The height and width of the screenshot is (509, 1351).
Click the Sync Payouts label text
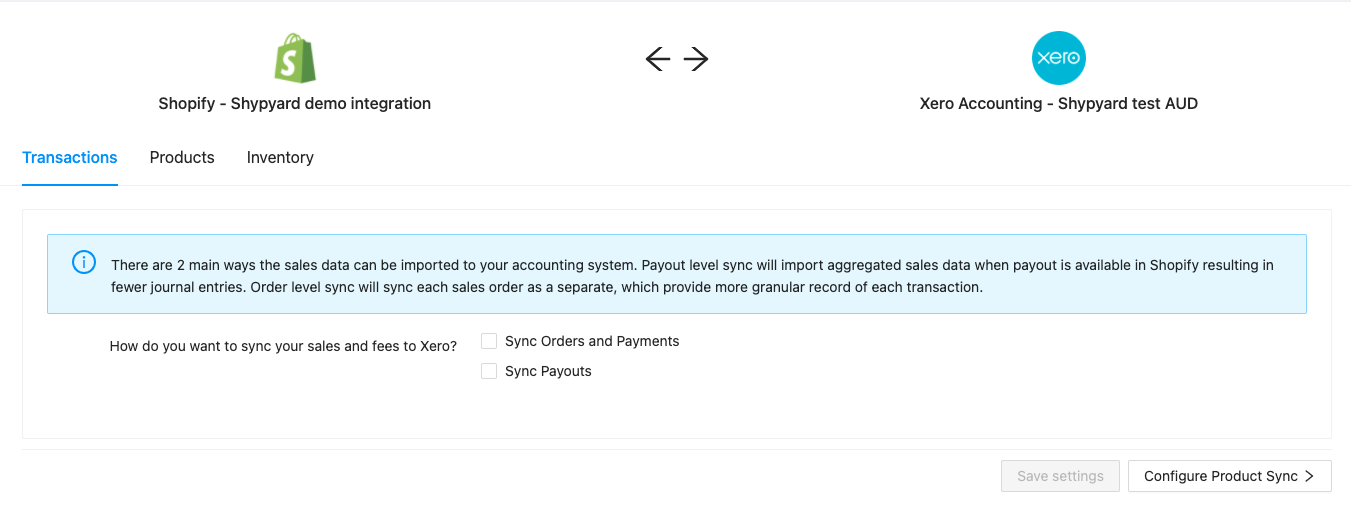pyautogui.click(x=548, y=371)
